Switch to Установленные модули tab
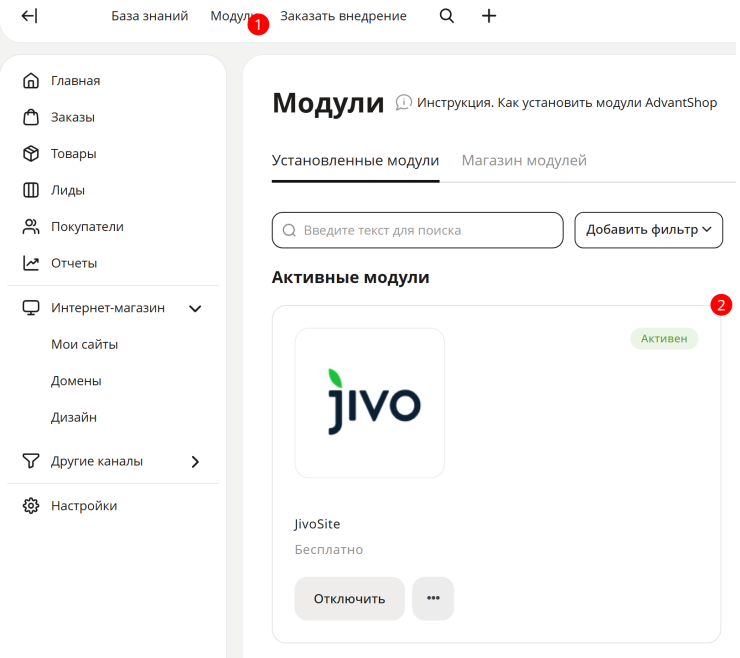 click(355, 160)
